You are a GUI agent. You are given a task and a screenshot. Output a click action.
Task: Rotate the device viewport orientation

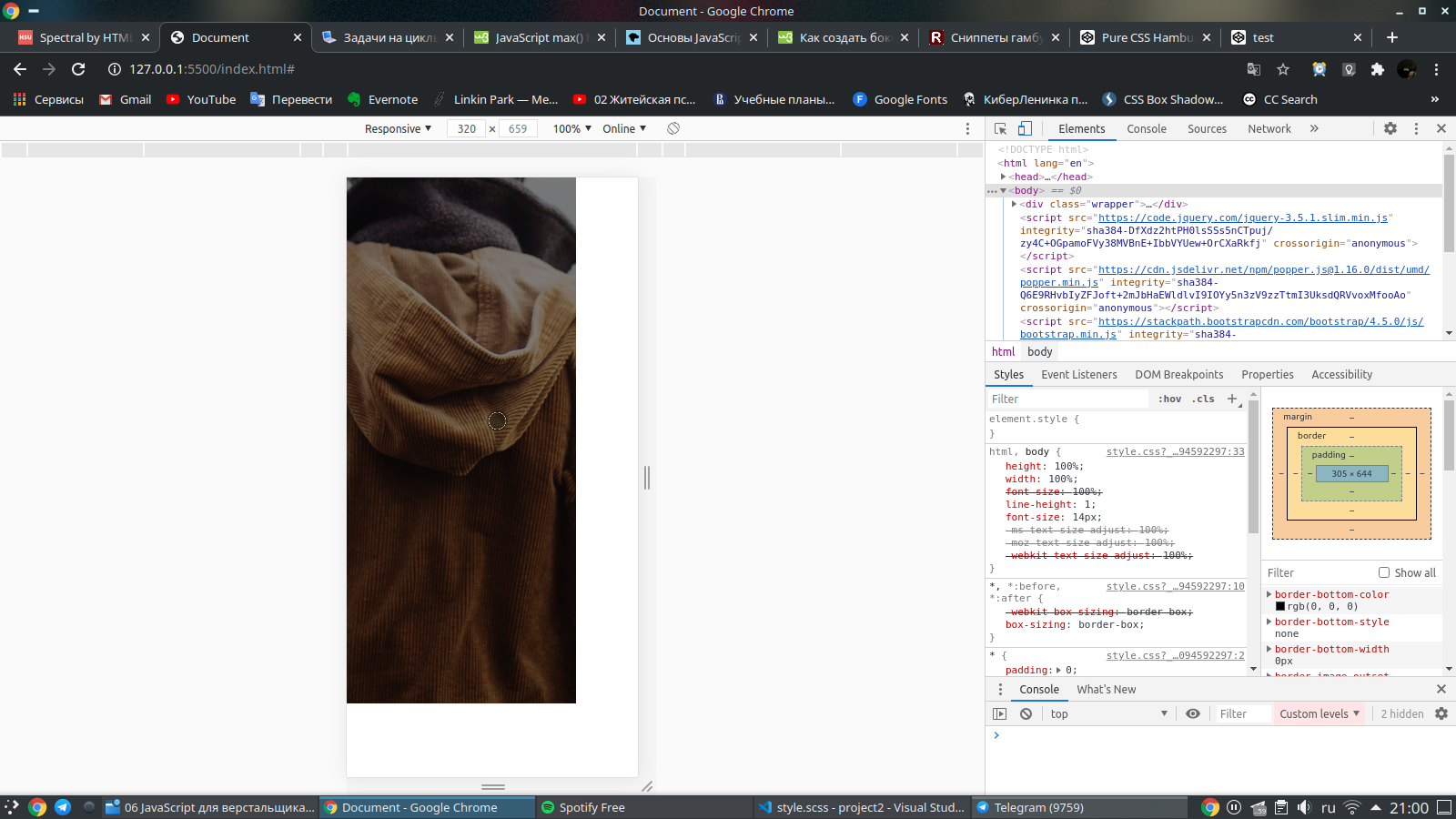[673, 128]
